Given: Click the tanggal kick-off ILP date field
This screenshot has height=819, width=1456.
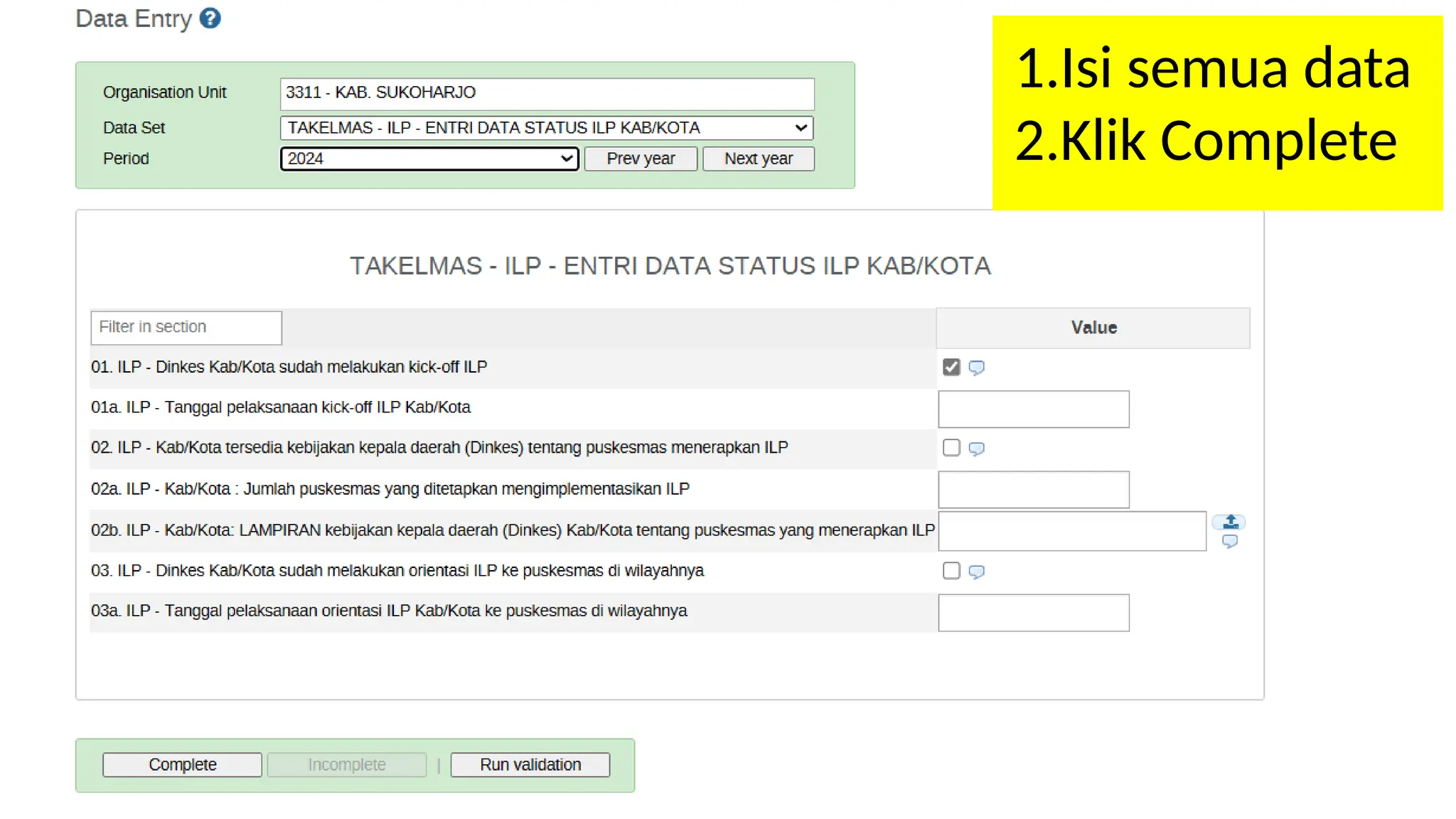Looking at the screenshot, I should click(1033, 409).
